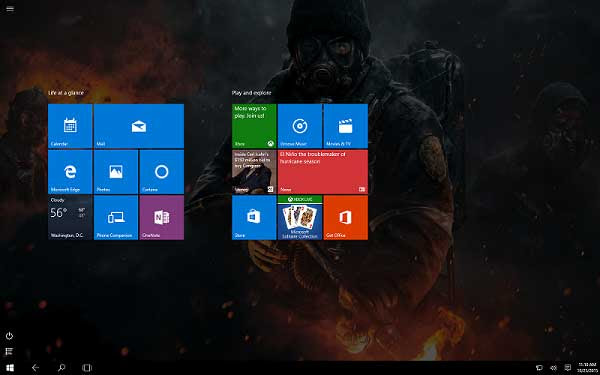The height and width of the screenshot is (375, 600).
Task: Click the Power button icon
Action: (9, 336)
